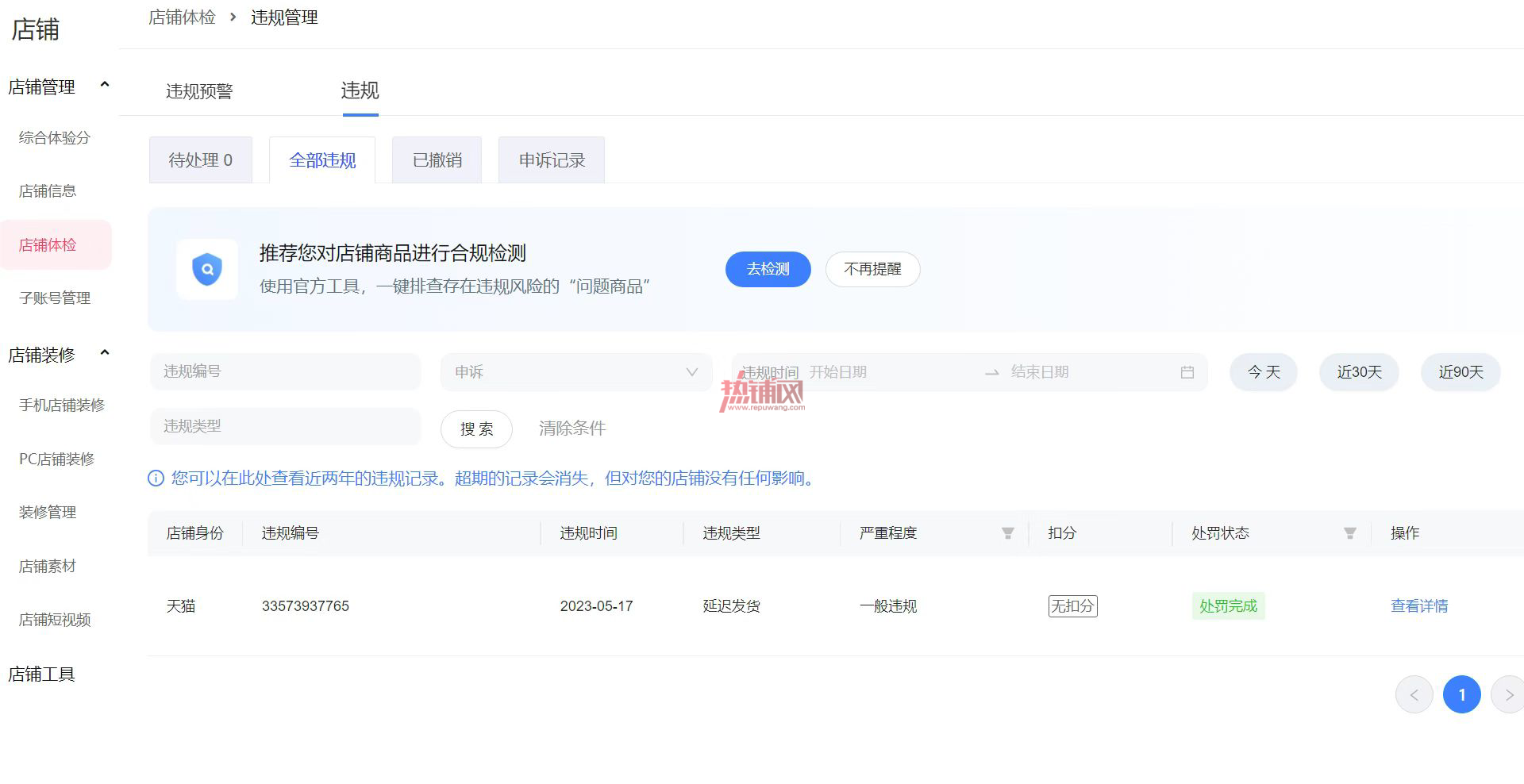Click the 搜索 button

[476, 429]
